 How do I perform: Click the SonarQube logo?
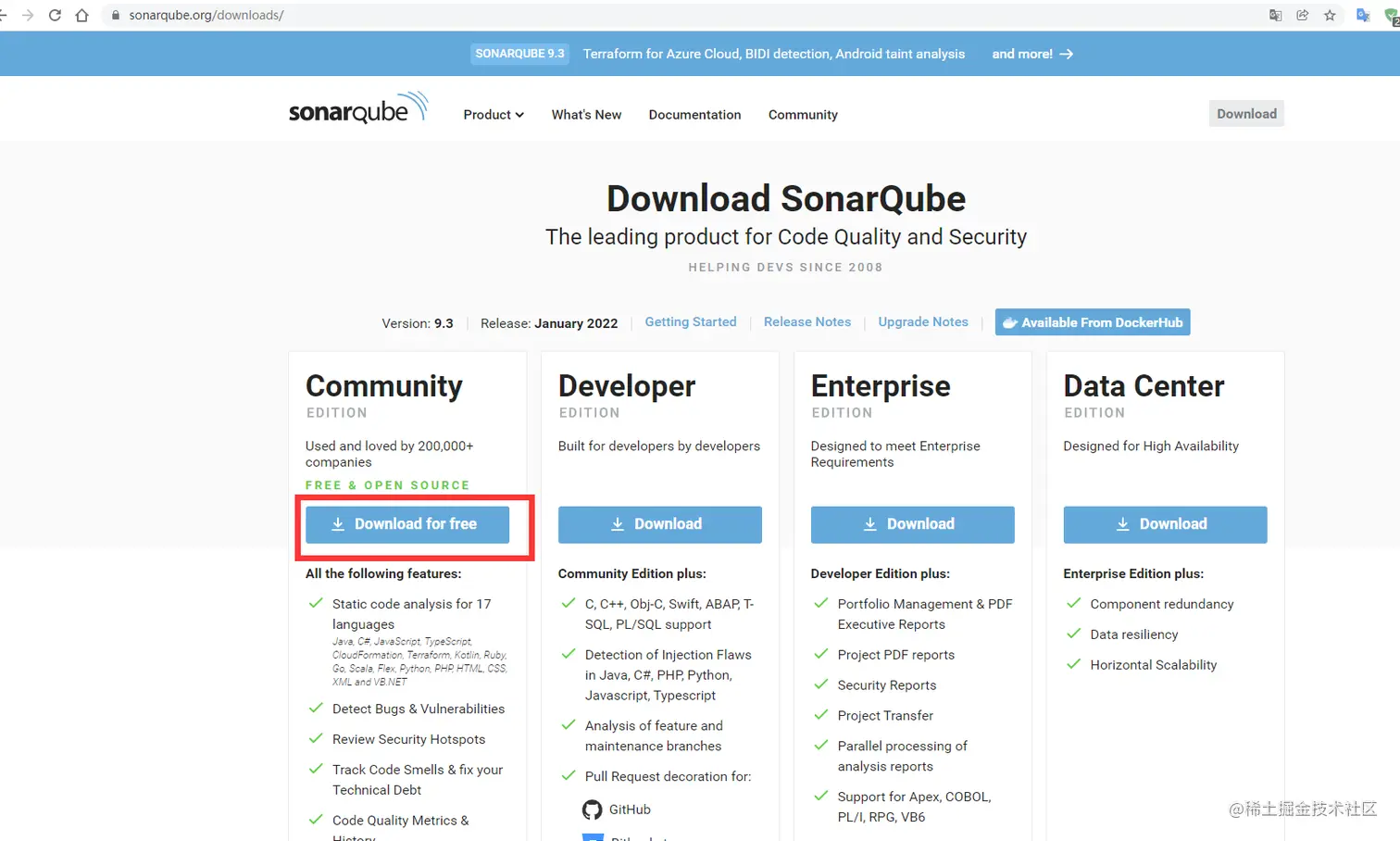(x=358, y=108)
